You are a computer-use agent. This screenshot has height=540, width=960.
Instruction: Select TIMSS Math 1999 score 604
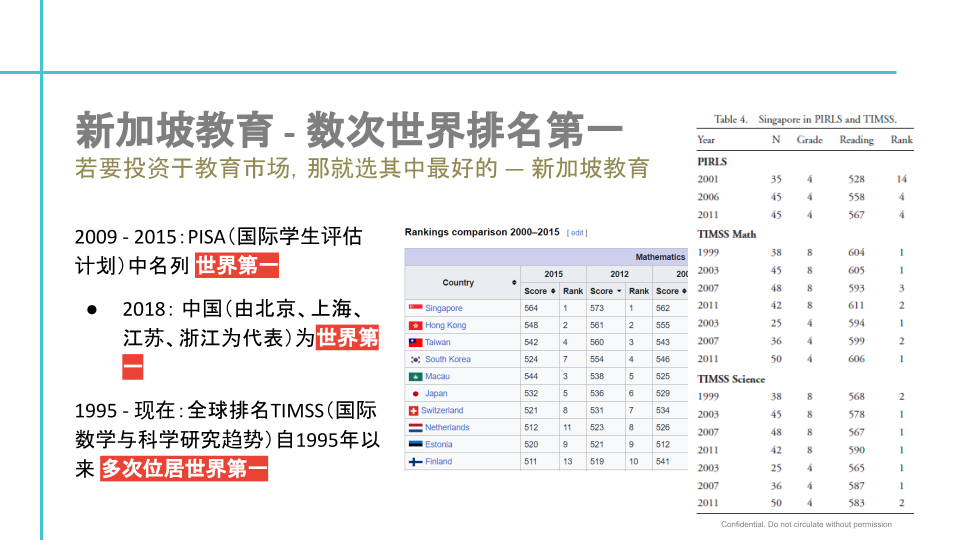click(857, 252)
